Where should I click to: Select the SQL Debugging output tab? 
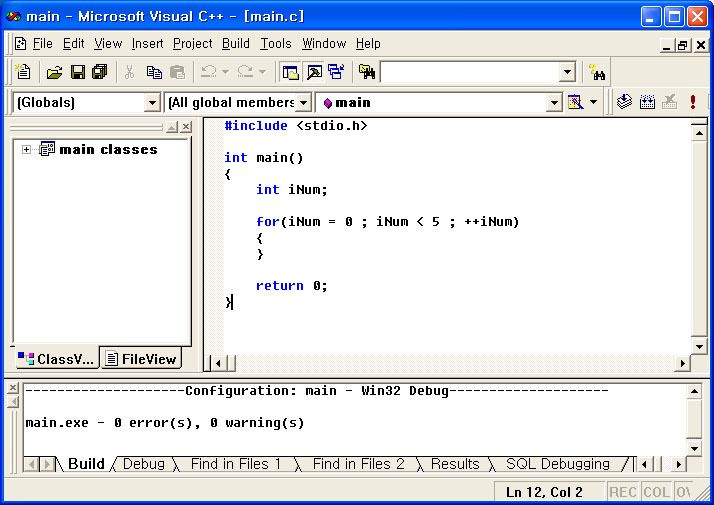coord(557,464)
